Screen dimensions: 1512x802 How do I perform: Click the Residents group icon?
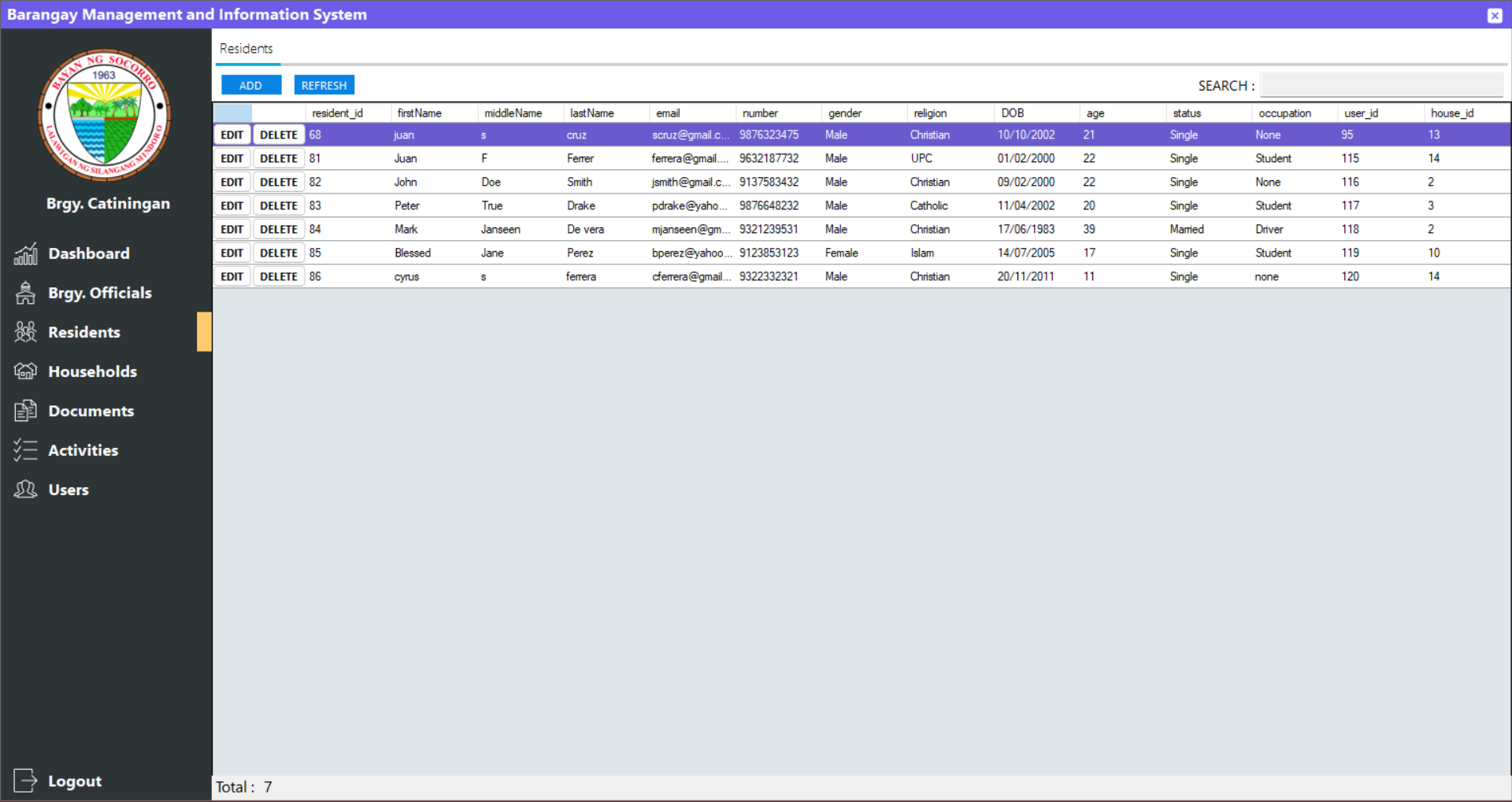[x=25, y=332]
